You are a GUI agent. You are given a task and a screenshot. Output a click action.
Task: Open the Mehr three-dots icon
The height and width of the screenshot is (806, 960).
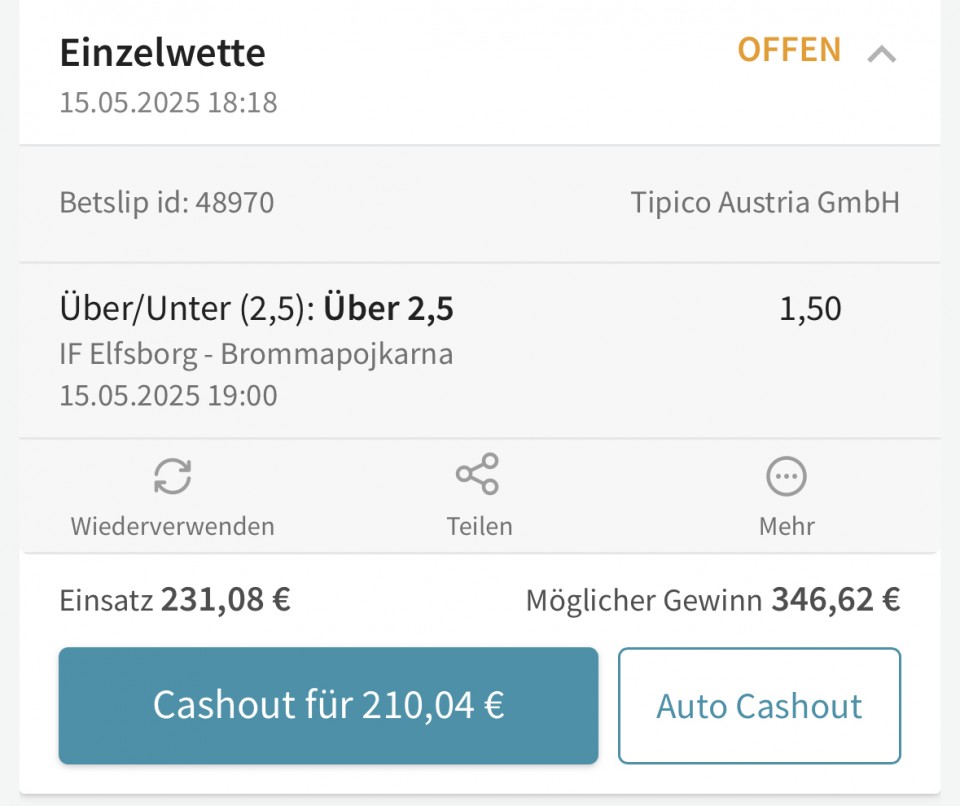pyautogui.click(x=786, y=476)
